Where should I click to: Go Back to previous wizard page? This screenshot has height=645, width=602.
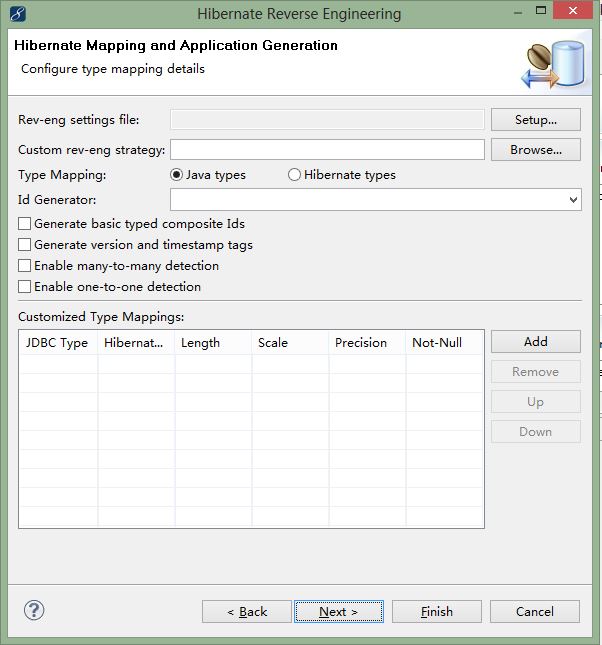tap(246, 612)
